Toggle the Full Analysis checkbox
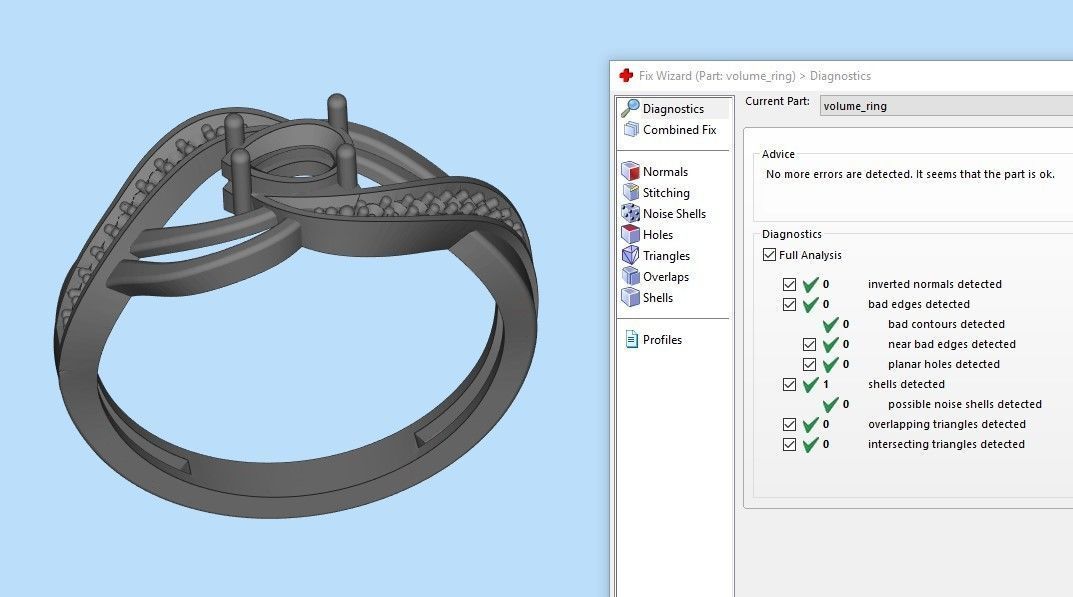The height and width of the screenshot is (597, 1073). coord(769,255)
